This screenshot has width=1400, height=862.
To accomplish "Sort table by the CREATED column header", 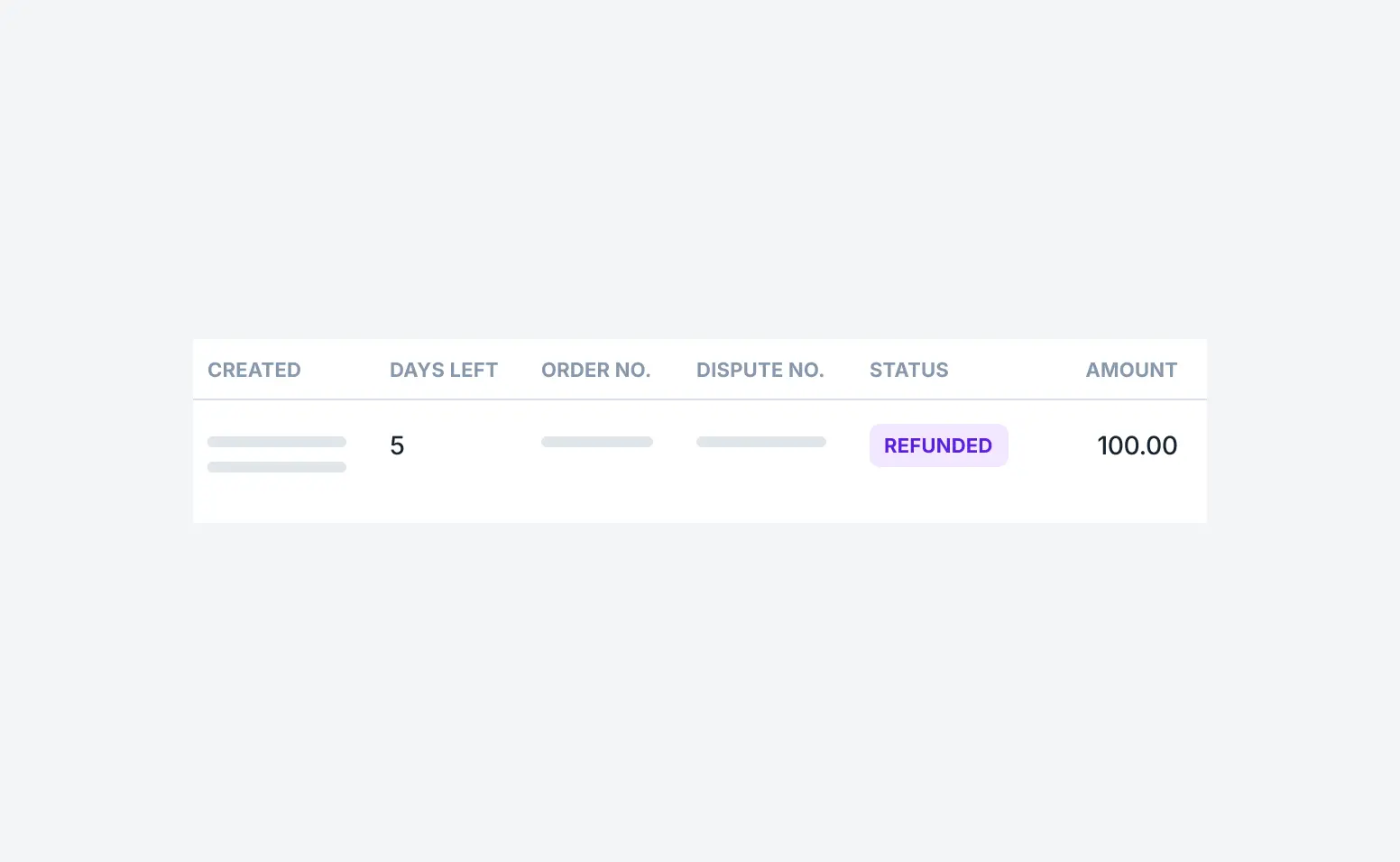I will pyautogui.click(x=253, y=370).
